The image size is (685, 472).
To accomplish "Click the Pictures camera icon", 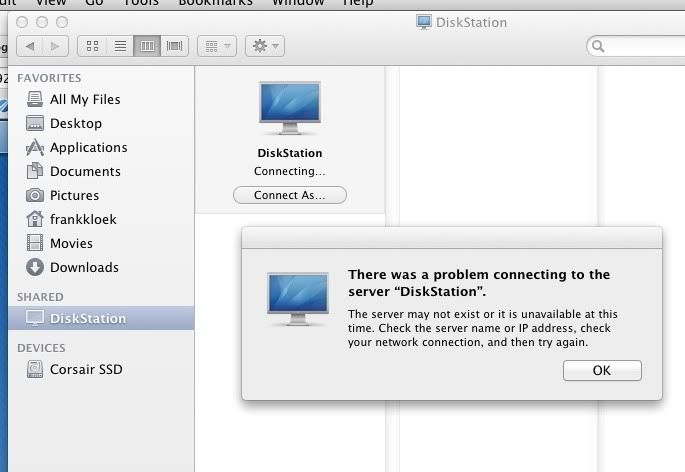I will coord(35,195).
